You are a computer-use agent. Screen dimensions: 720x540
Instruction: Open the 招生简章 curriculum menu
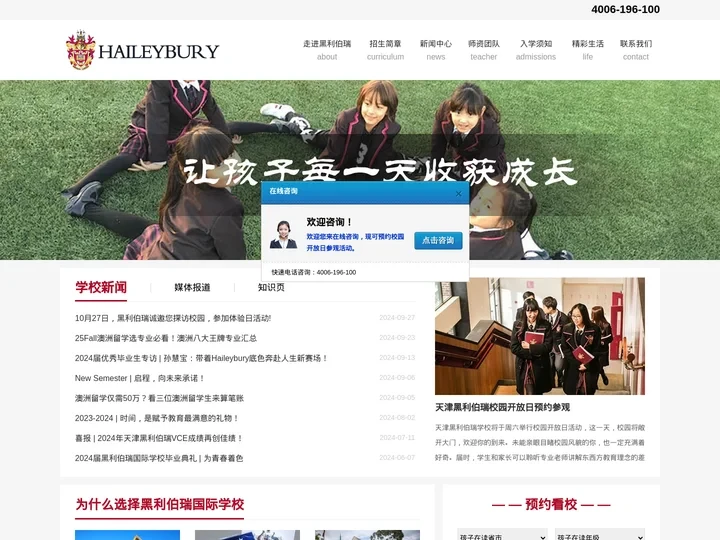pyautogui.click(x=385, y=50)
